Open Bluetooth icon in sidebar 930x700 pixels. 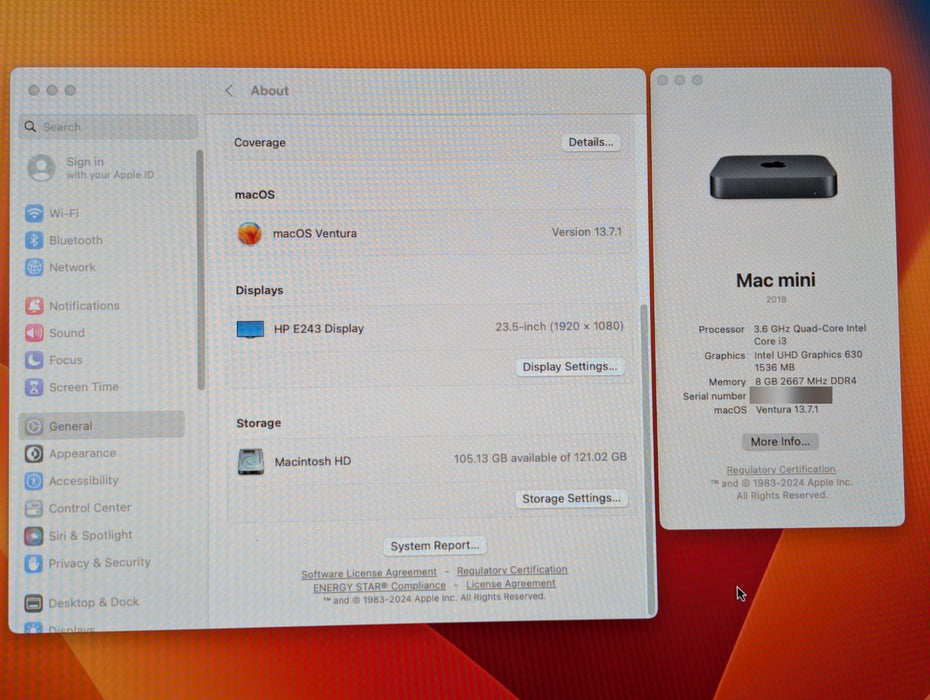pos(34,240)
